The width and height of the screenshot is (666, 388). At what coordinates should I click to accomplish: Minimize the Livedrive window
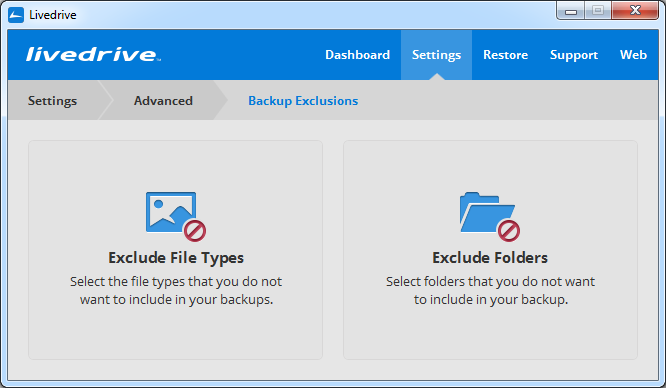click(571, 11)
